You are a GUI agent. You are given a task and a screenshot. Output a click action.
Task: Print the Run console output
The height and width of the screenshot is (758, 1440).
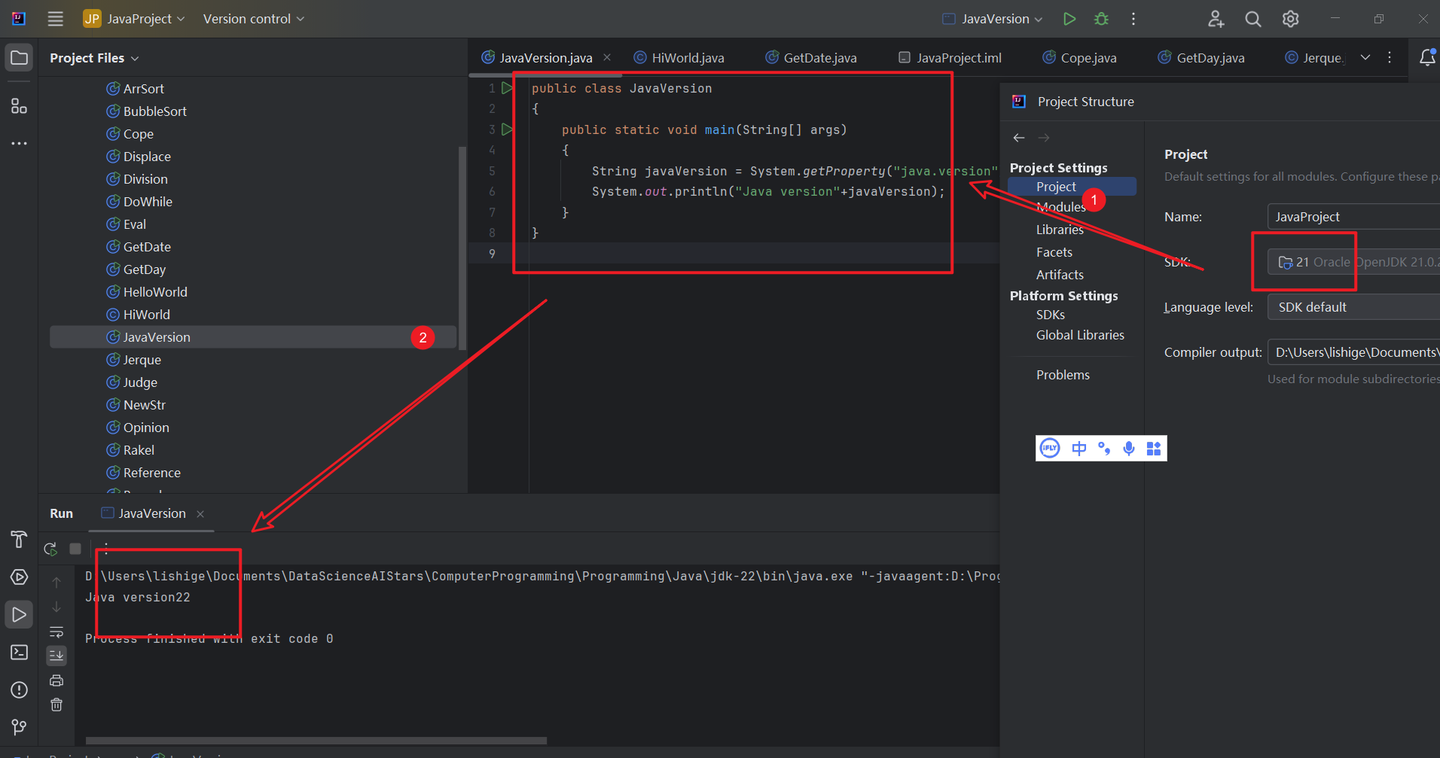point(56,681)
